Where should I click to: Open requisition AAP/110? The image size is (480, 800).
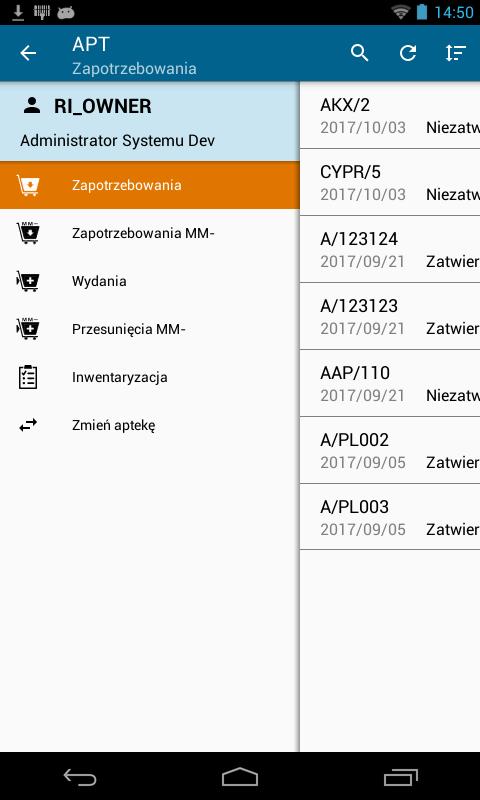(x=390, y=383)
